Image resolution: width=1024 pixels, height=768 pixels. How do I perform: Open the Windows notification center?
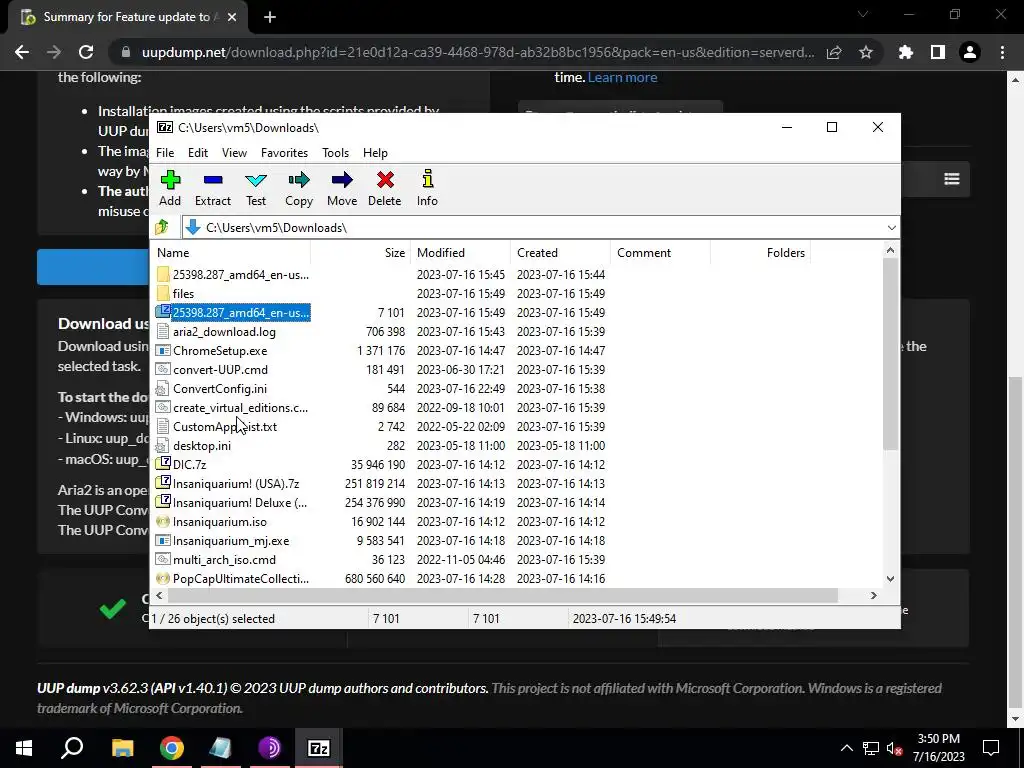click(991, 748)
